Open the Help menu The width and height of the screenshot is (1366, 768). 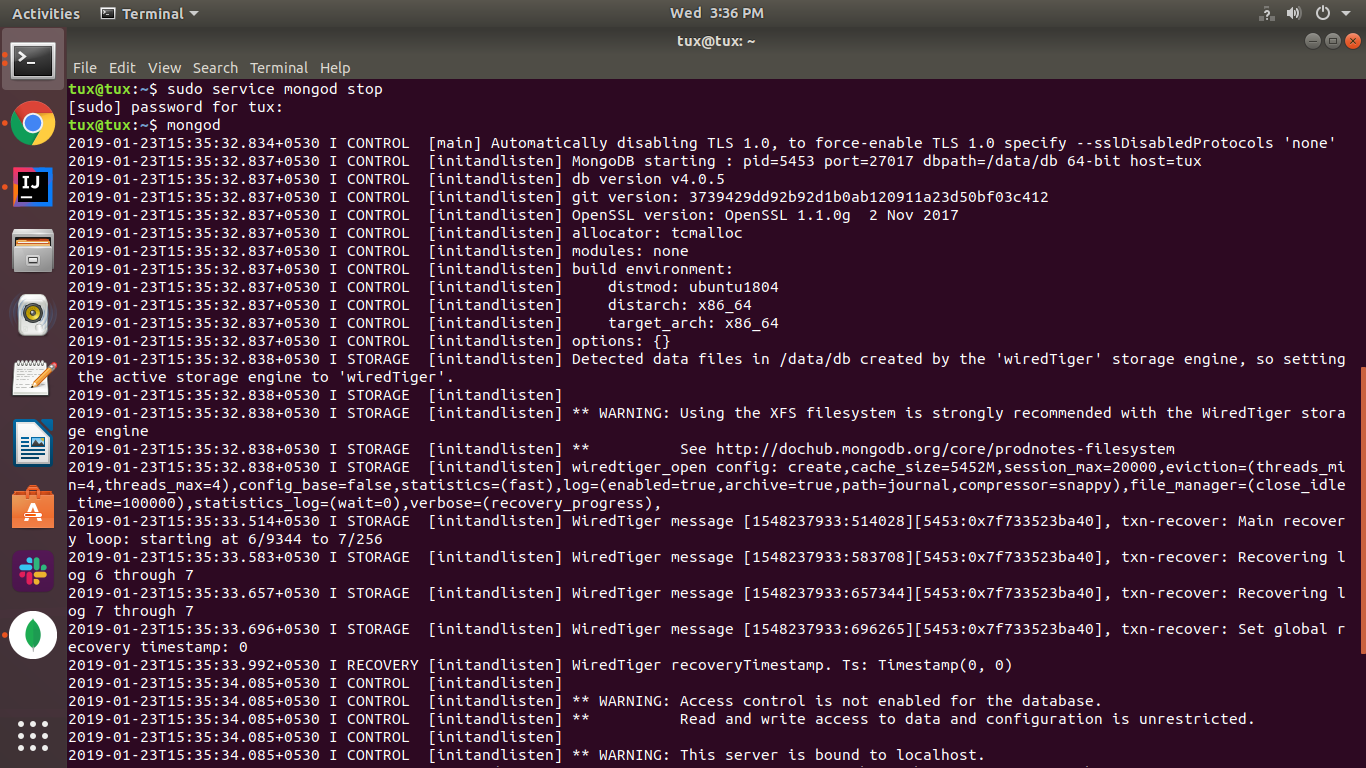point(335,68)
